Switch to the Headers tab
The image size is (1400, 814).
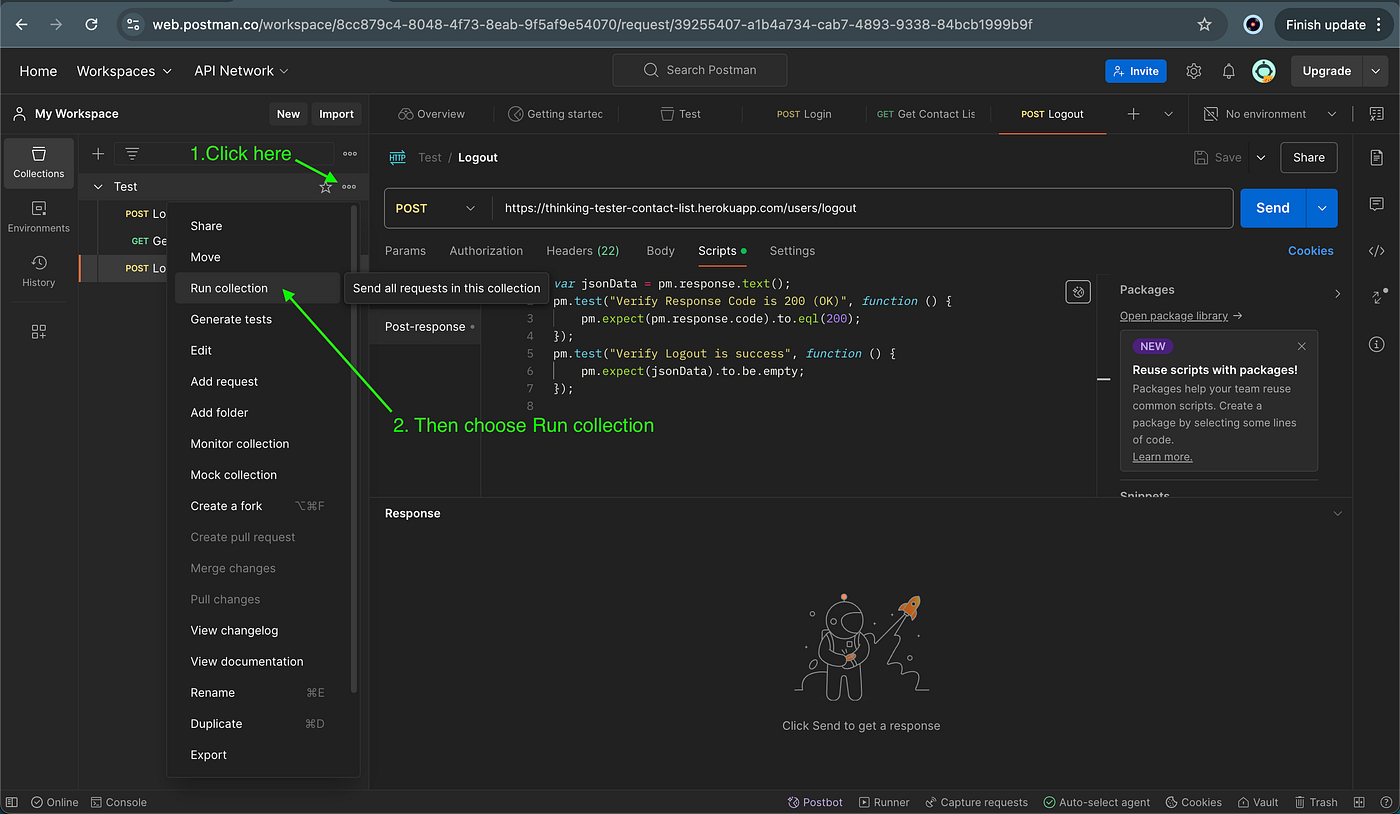(x=582, y=251)
